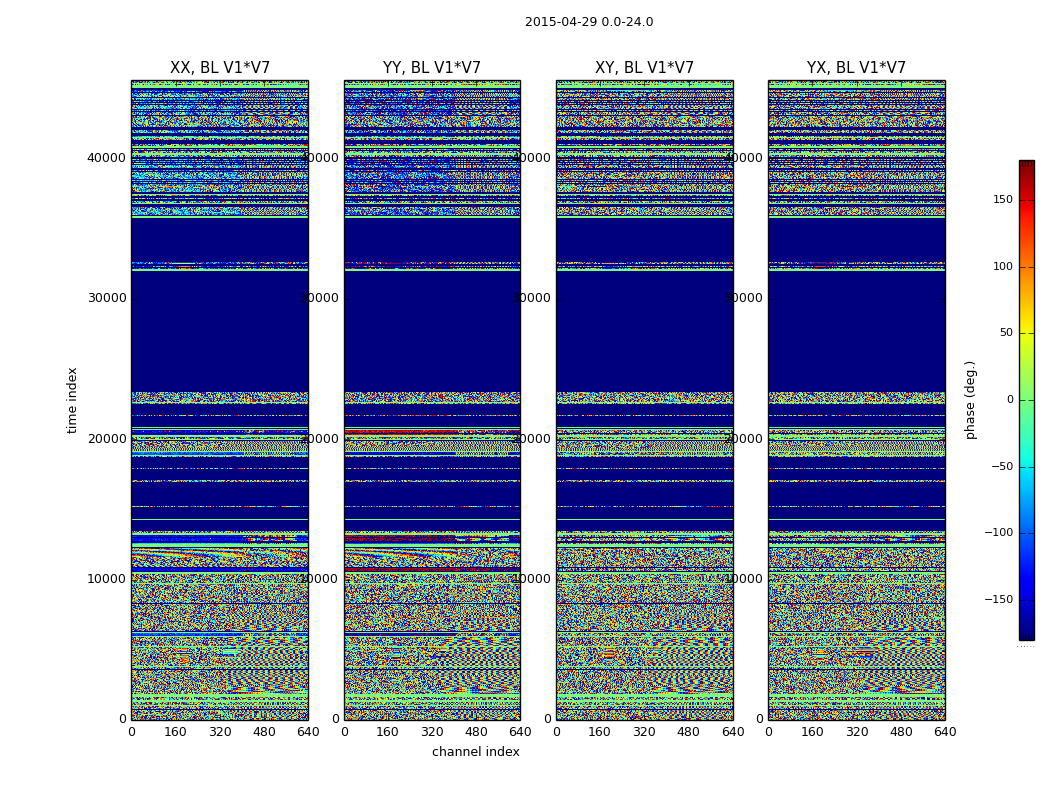The image size is (1050, 800).
Task: Select the 'YY, BL V1*V7' panel title
Action: pos(432,68)
